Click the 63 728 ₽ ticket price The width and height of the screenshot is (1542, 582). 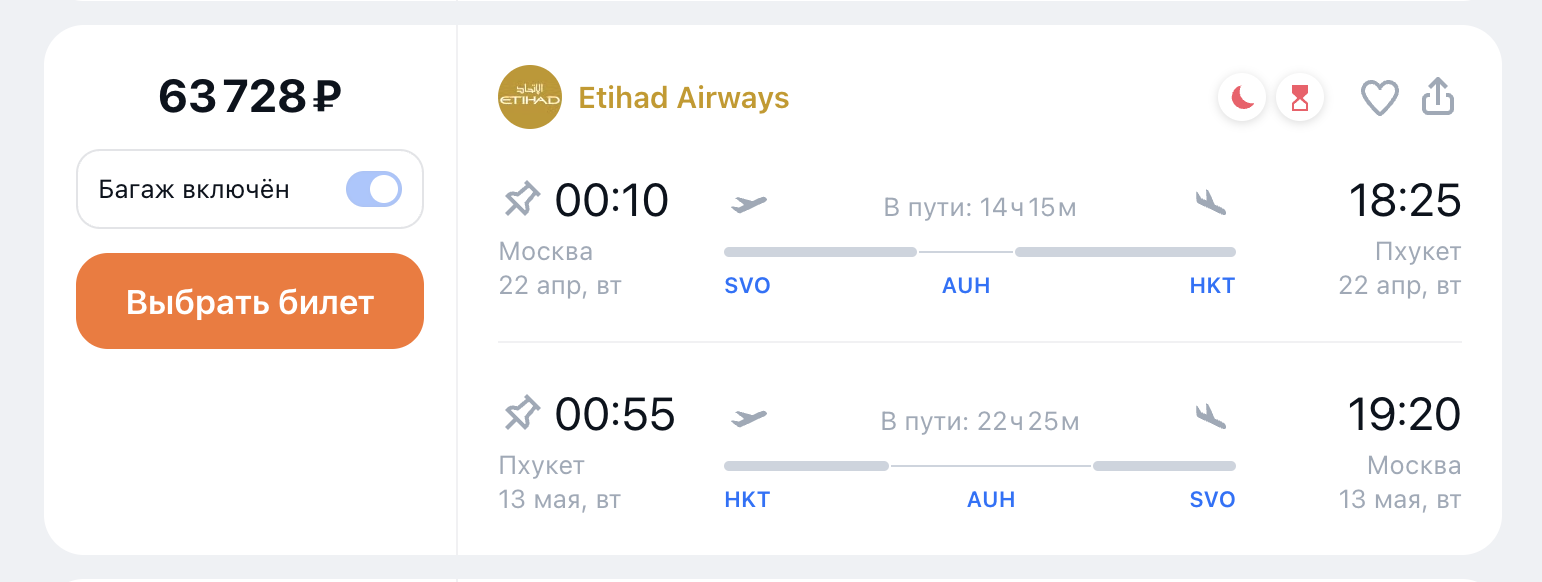(250, 97)
